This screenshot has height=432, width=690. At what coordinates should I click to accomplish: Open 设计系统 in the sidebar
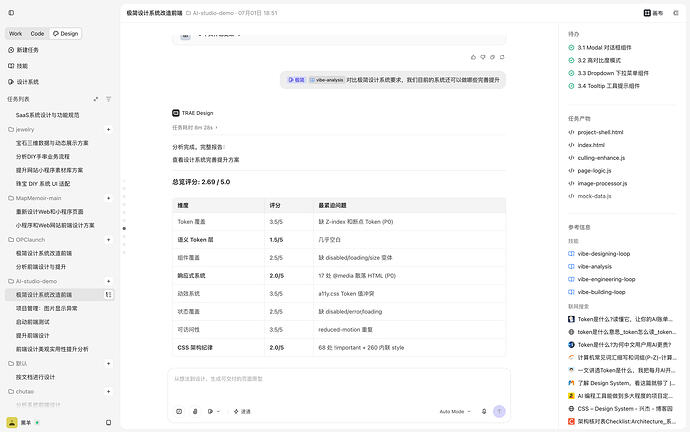23,82
